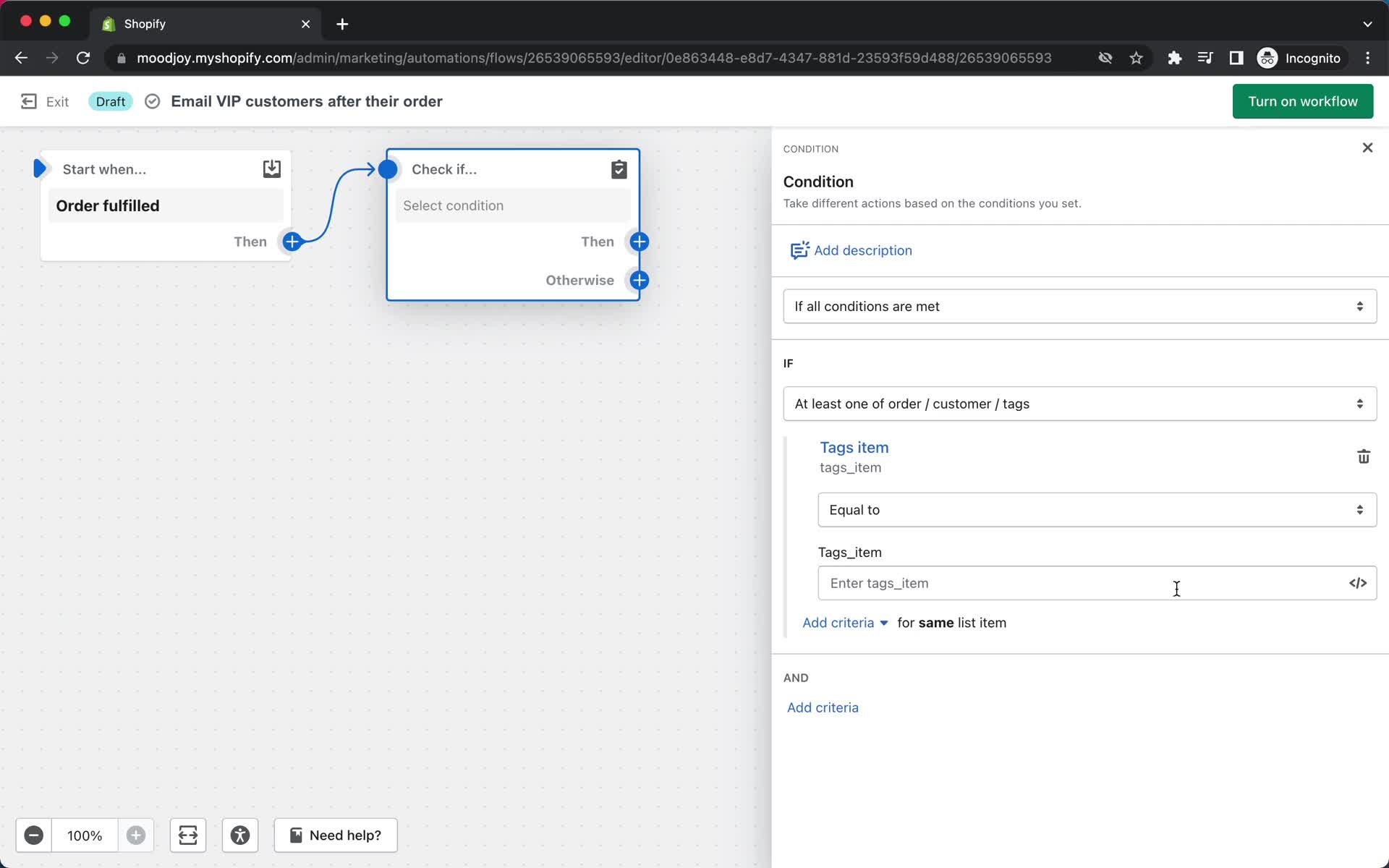Click the zoom fit icon in bottom toolbar
This screenshot has width=1389, height=868.
(187, 835)
